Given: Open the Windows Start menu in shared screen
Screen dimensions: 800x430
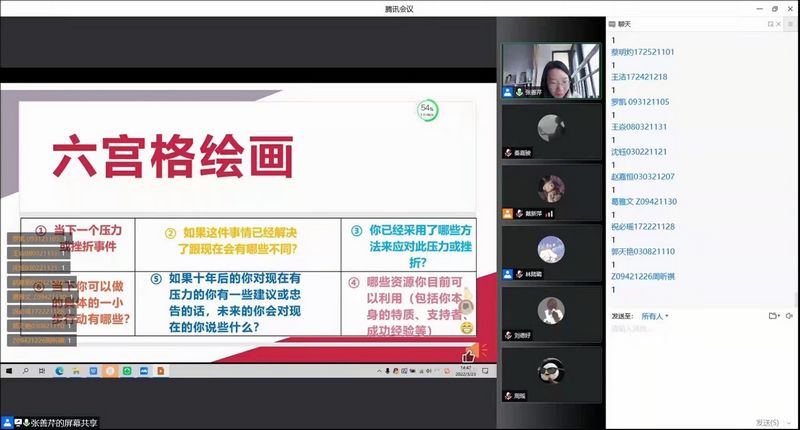Looking at the screenshot, I should 9,371.
